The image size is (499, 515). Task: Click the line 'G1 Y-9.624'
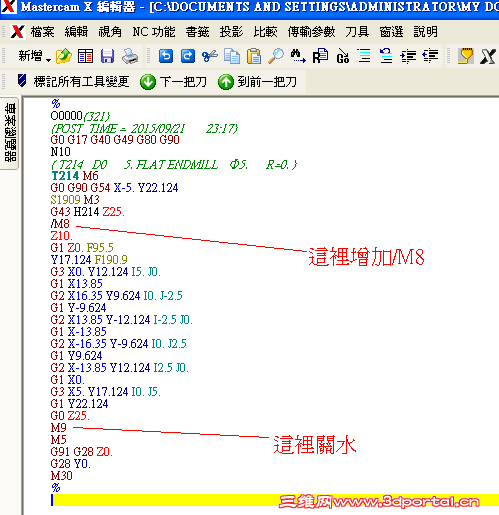tap(78, 308)
